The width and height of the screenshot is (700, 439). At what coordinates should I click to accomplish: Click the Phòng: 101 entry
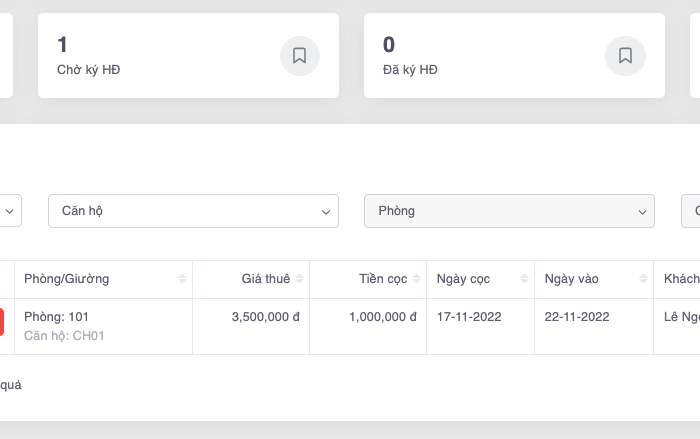pyautogui.click(x=57, y=317)
